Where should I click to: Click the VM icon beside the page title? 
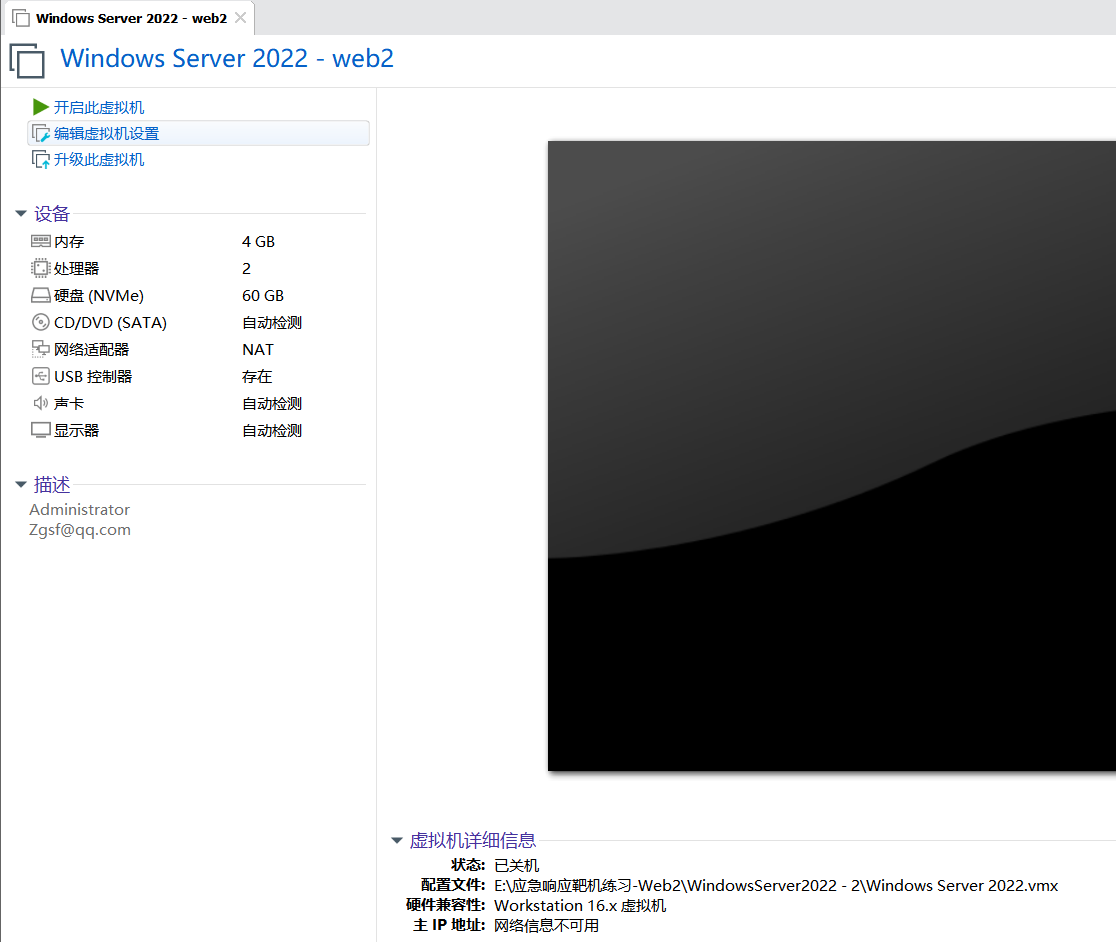click(27, 60)
